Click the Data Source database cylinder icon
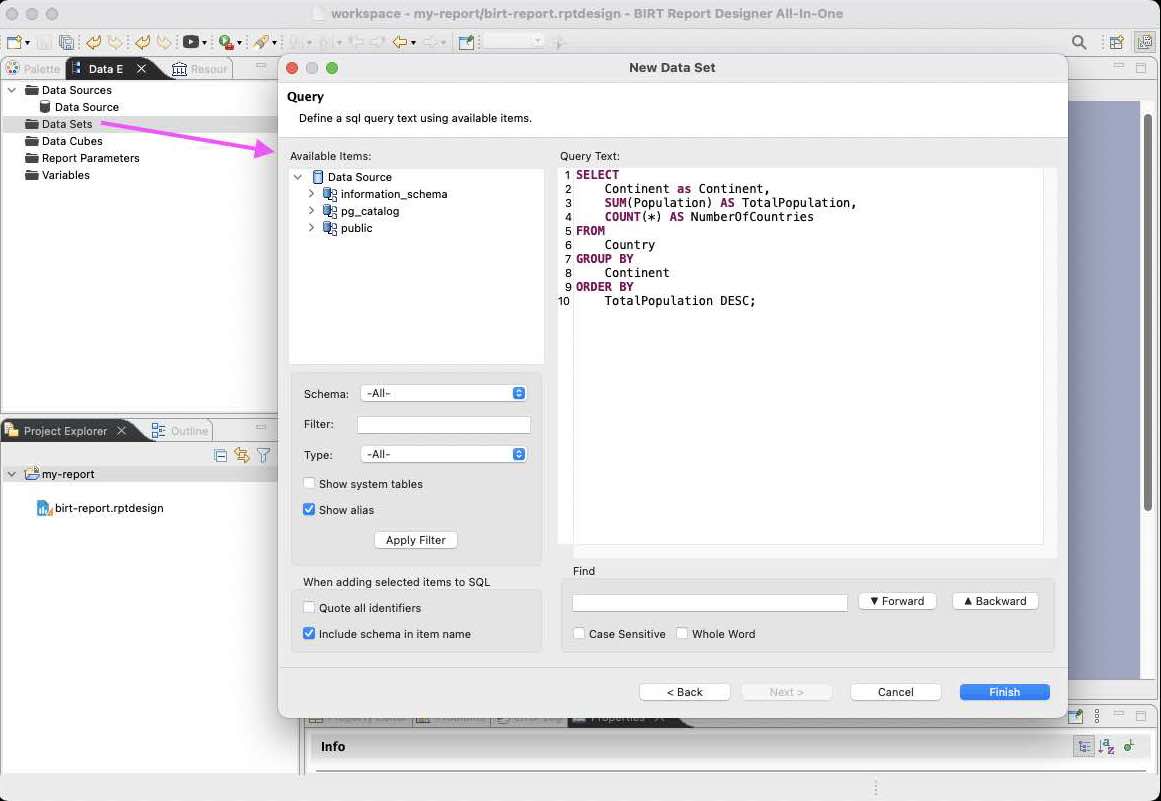 [x=45, y=107]
